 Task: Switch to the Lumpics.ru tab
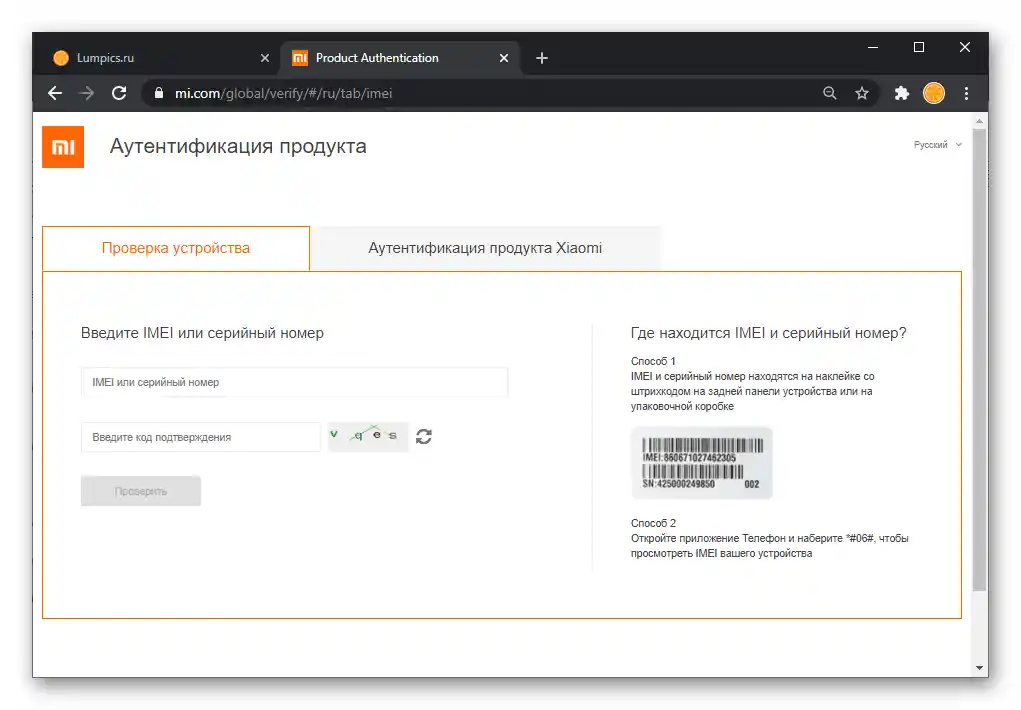pos(160,58)
